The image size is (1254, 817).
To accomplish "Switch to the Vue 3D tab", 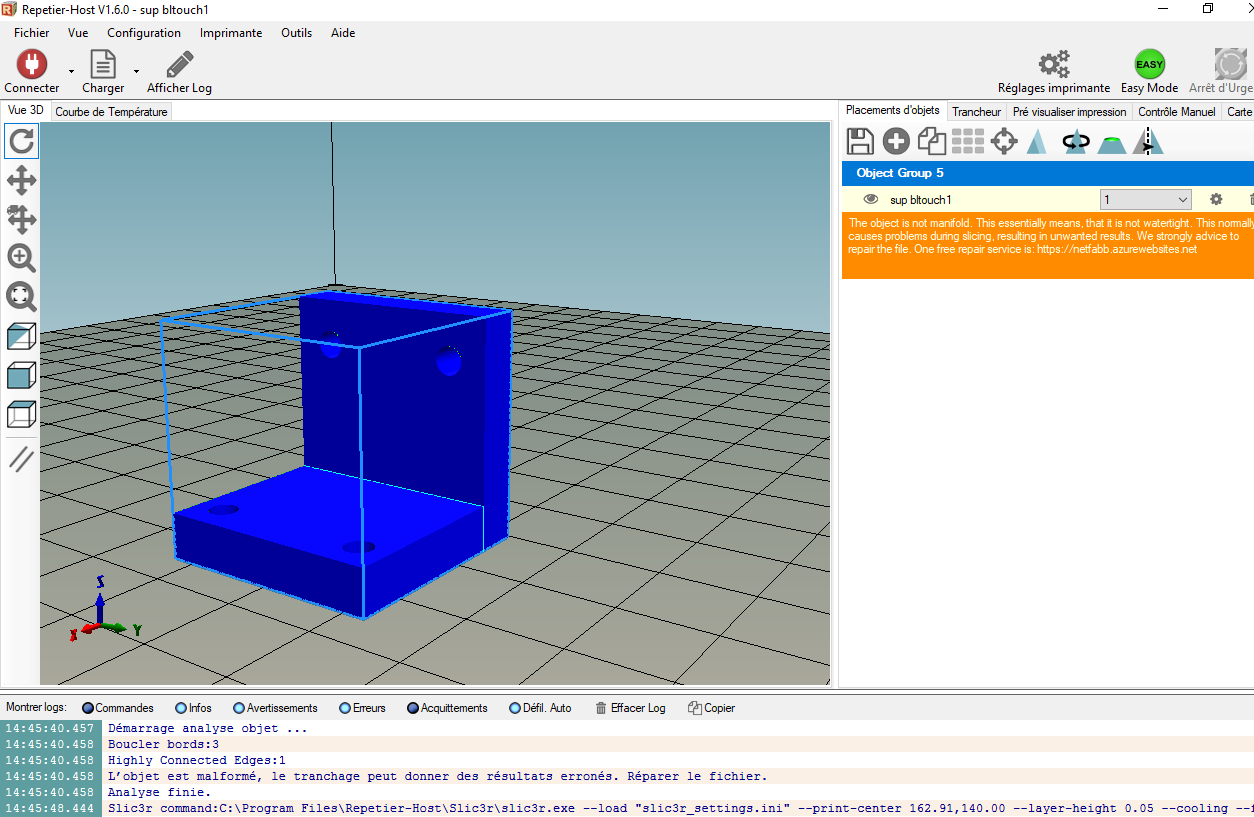I will (26, 111).
